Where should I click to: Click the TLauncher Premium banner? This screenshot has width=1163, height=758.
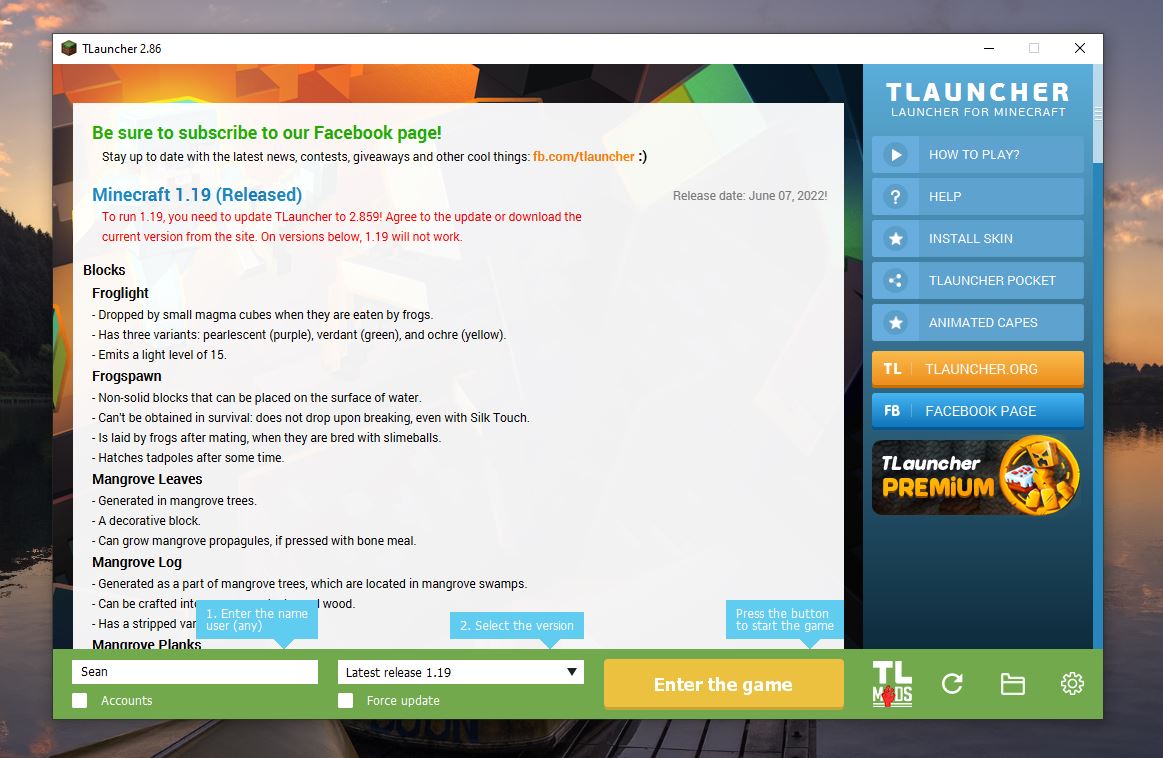coord(975,476)
